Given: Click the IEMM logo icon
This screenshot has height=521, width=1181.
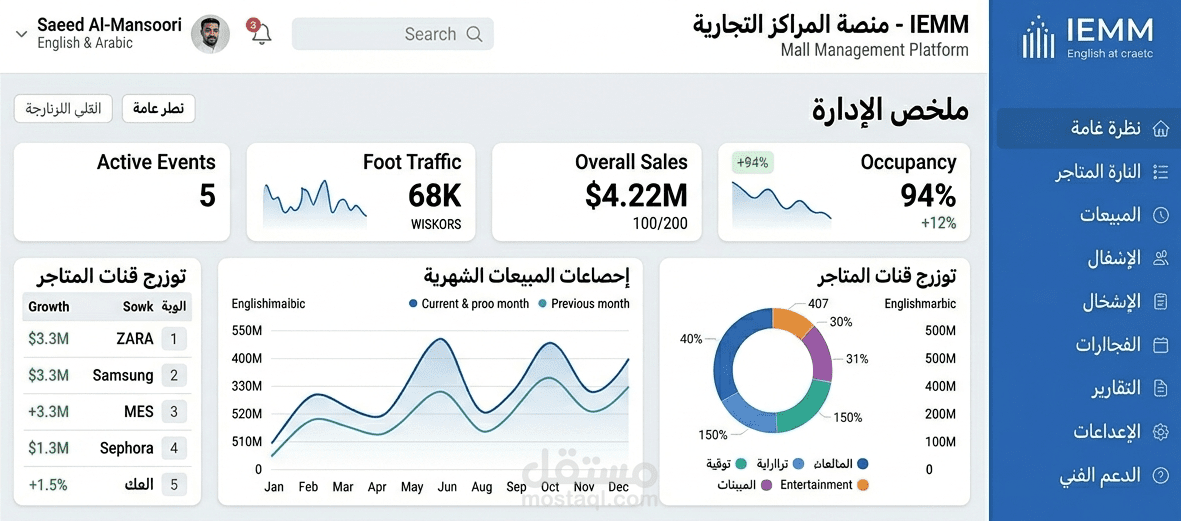Looking at the screenshot, I should point(1038,37).
